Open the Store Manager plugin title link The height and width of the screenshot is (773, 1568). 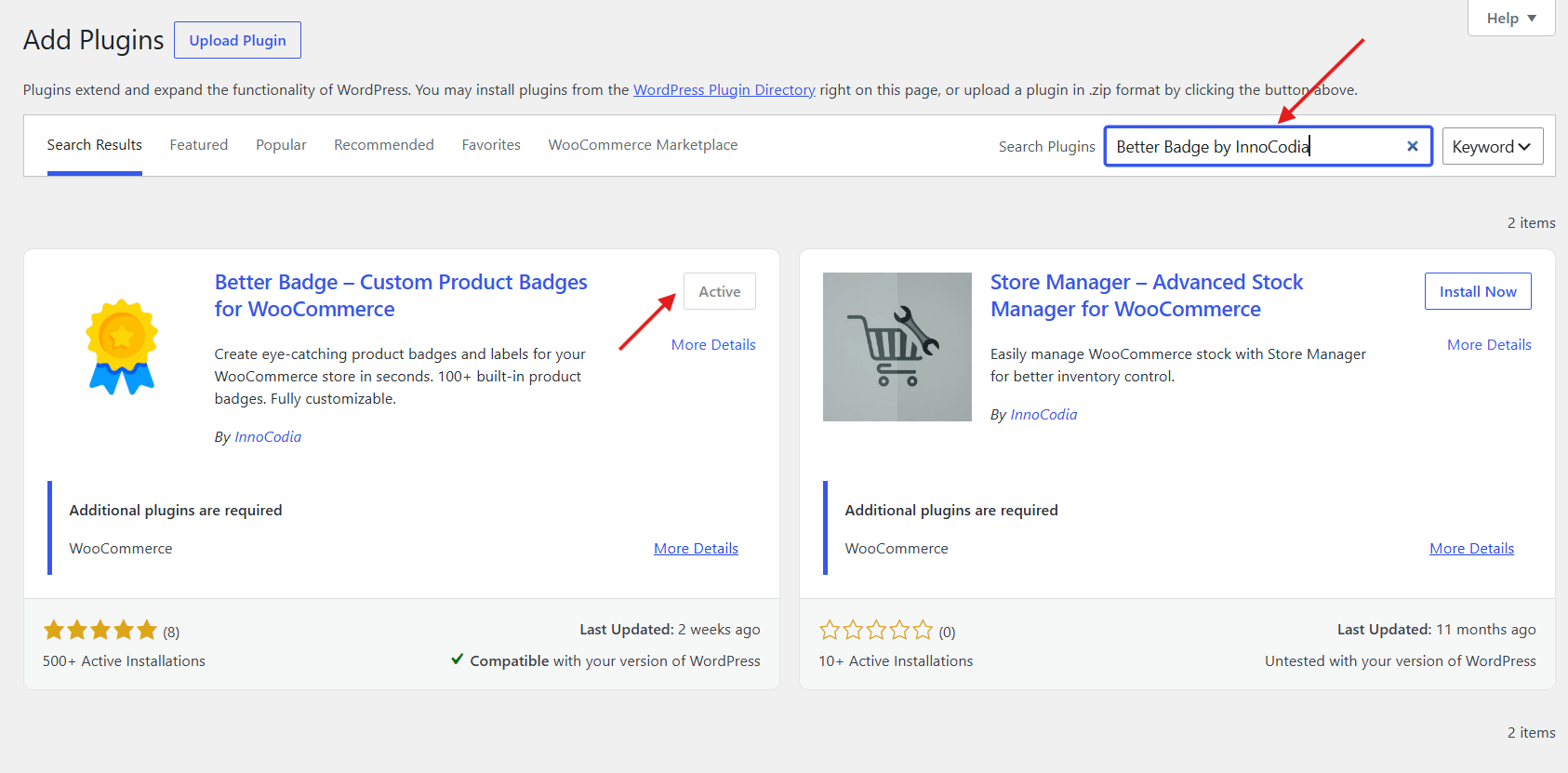[1147, 295]
